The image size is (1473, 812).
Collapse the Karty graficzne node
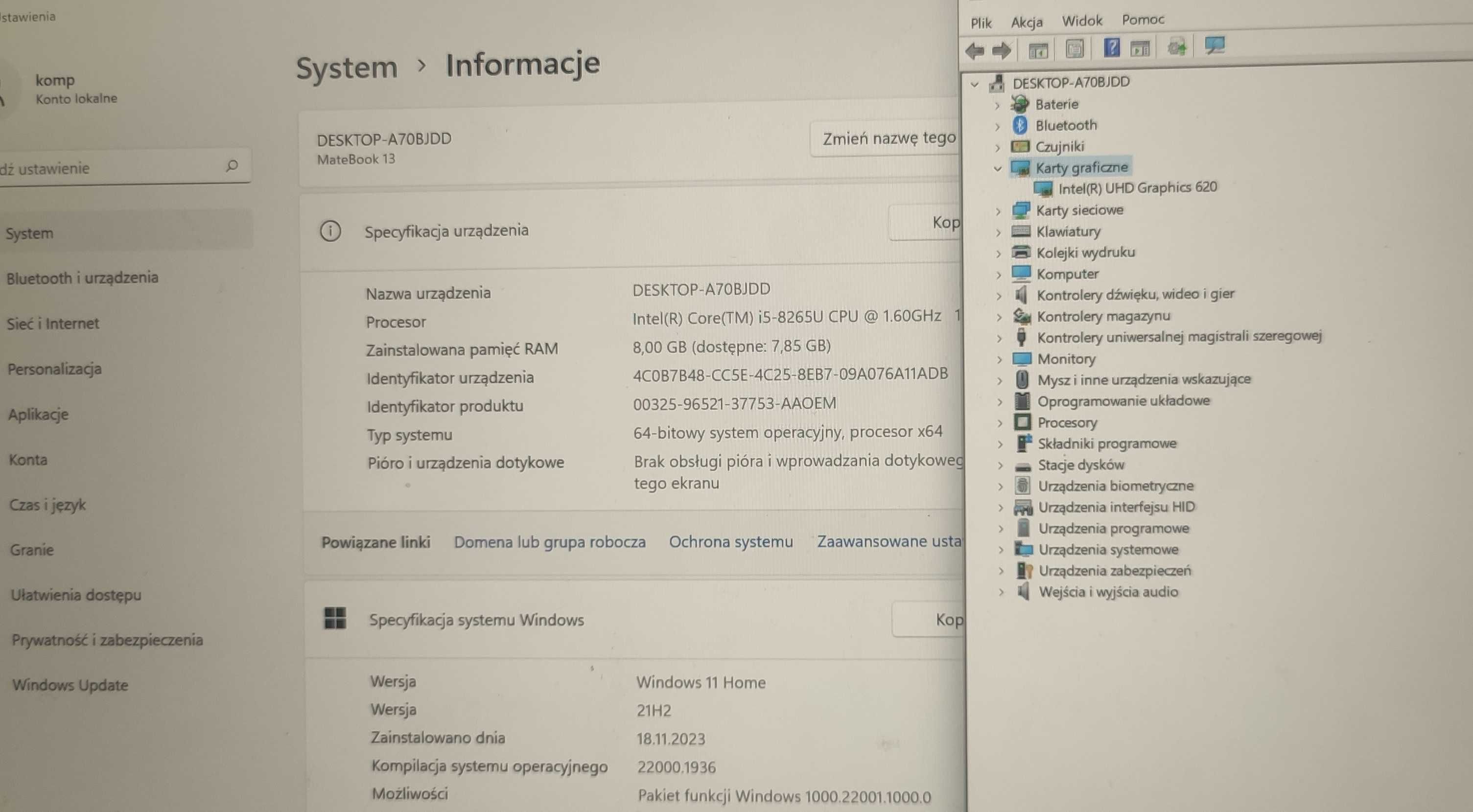tap(998, 169)
